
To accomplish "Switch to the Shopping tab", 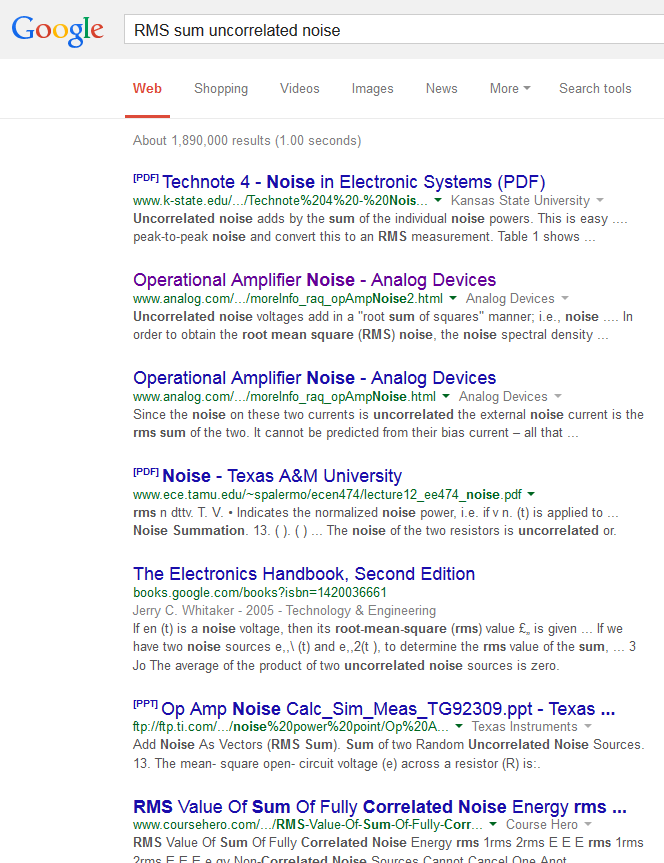I will point(221,89).
